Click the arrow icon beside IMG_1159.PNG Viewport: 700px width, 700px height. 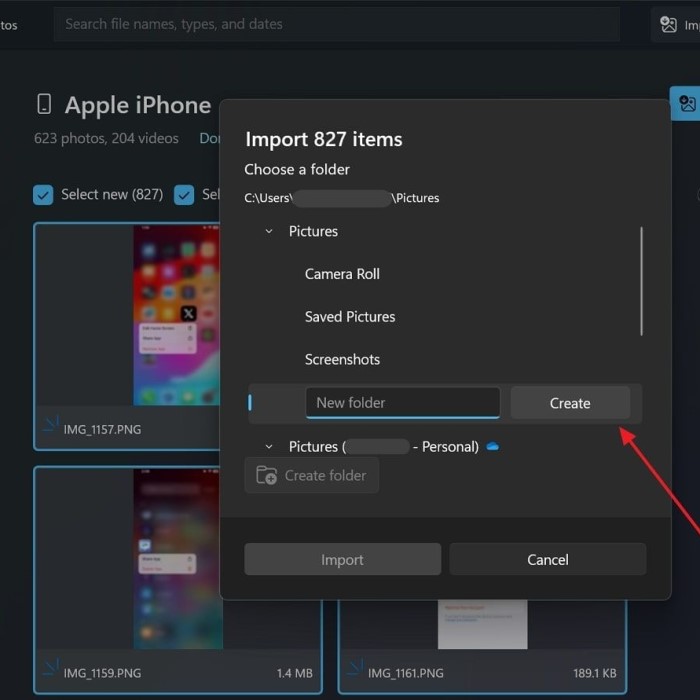tap(51, 668)
